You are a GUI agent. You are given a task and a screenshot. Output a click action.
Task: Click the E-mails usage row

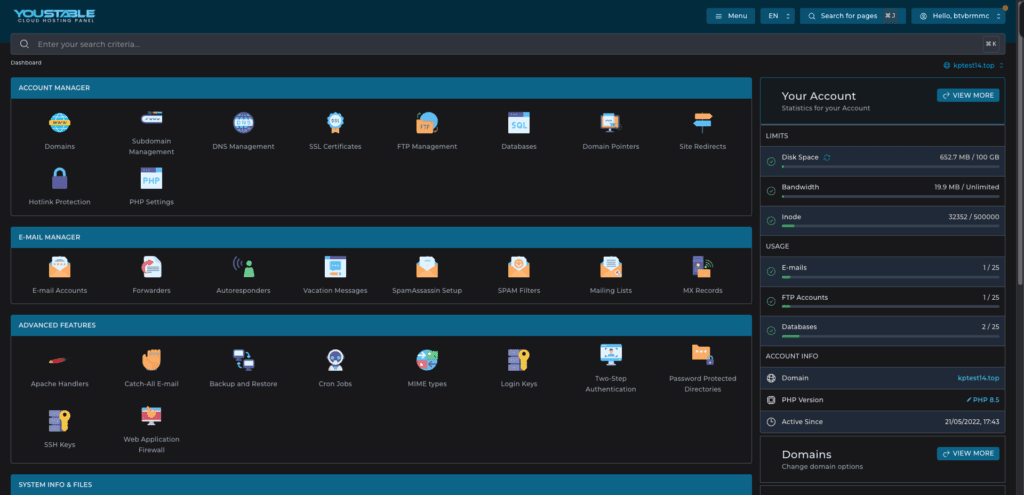[x=882, y=272]
